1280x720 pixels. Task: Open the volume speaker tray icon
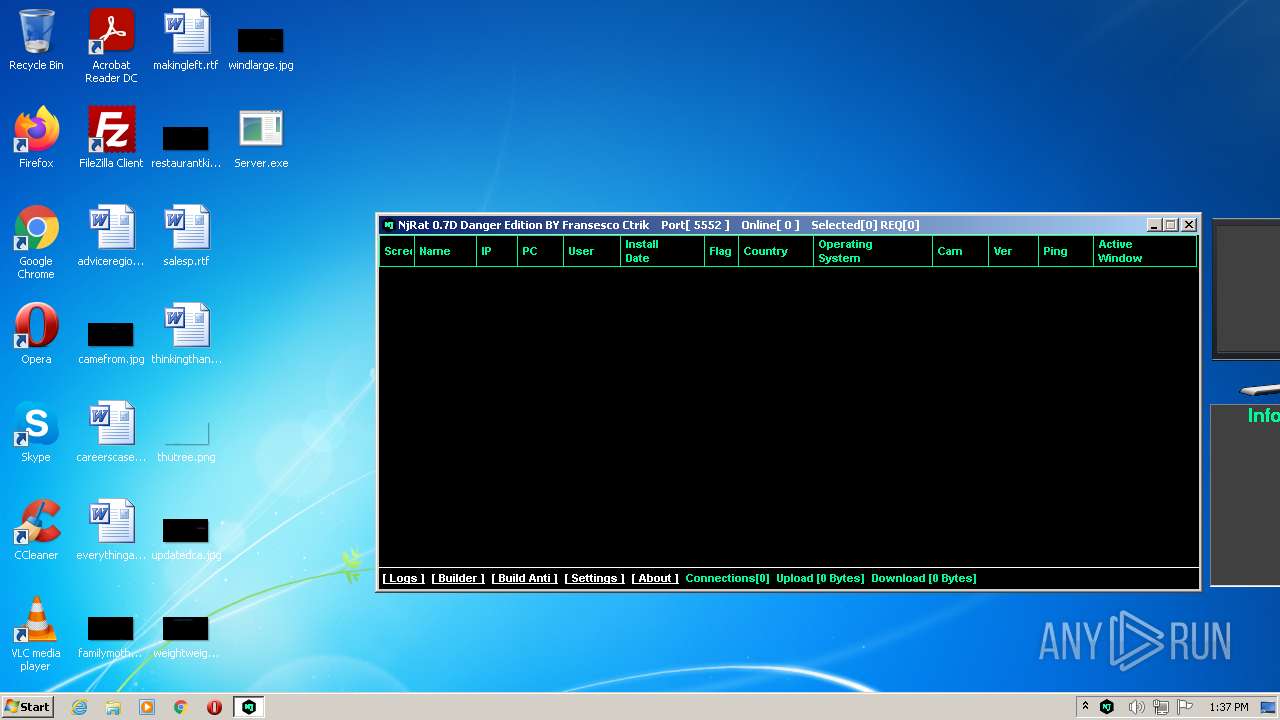pyautogui.click(x=1136, y=707)
